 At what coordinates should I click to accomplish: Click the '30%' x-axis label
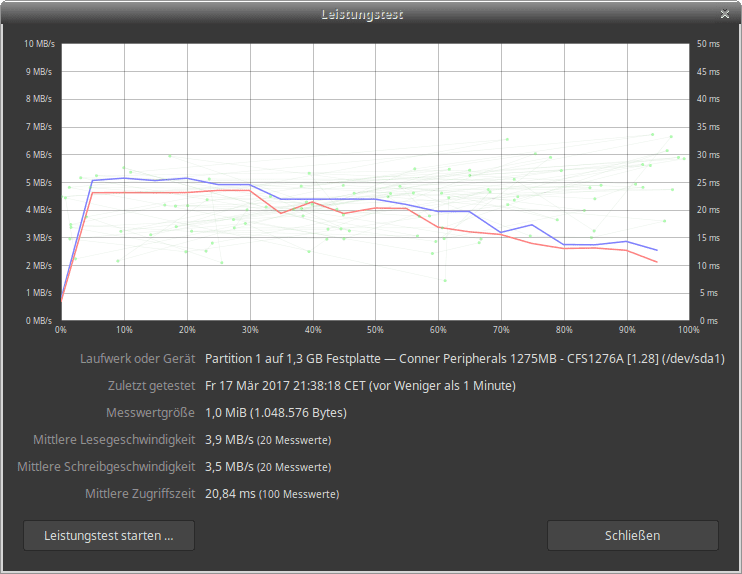click(x=250, y=330)
